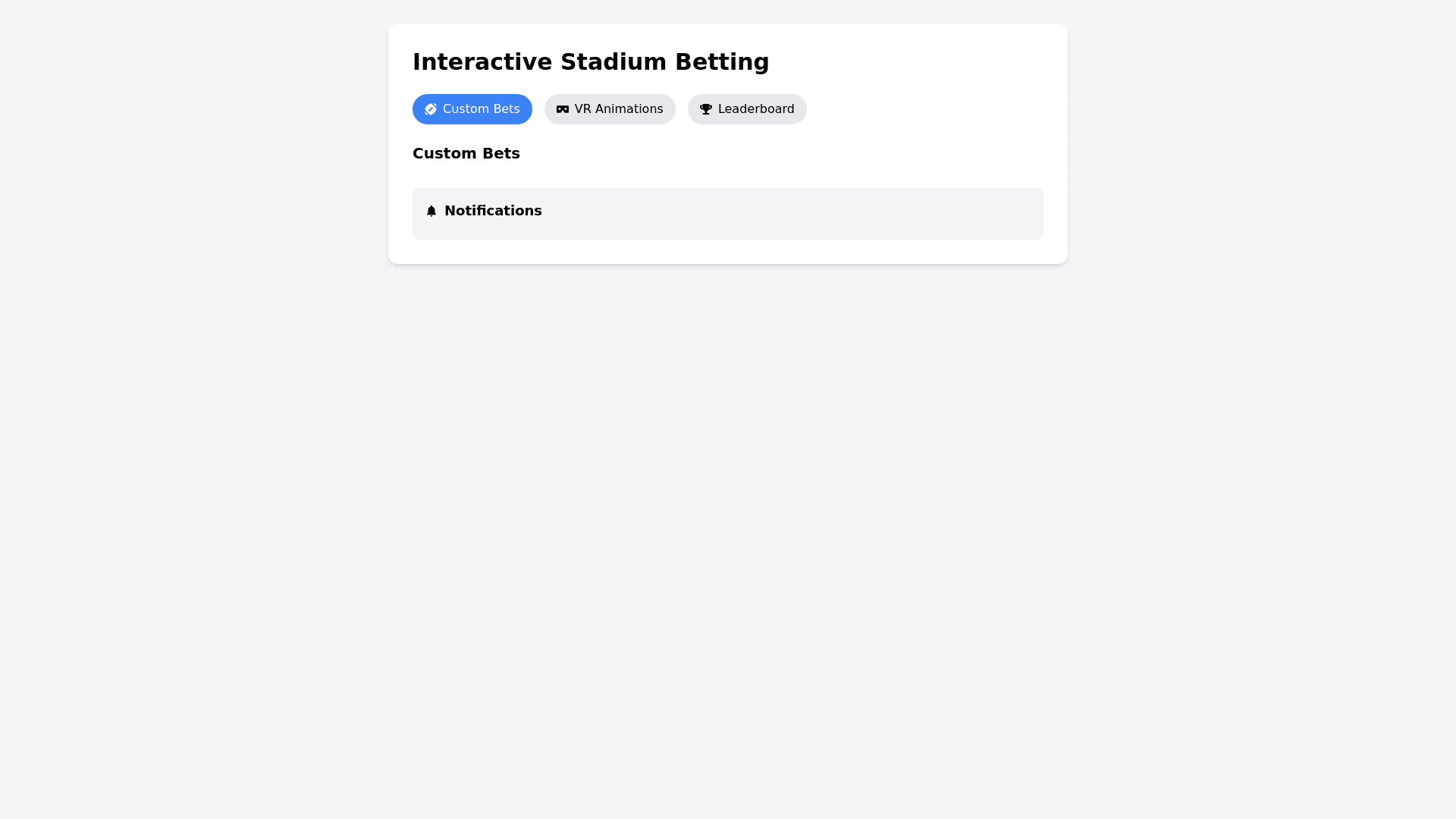The height and width of the screenshot is (819, 1456).
Task: Click the right end of the Notifications panel
Action: 1016,214
